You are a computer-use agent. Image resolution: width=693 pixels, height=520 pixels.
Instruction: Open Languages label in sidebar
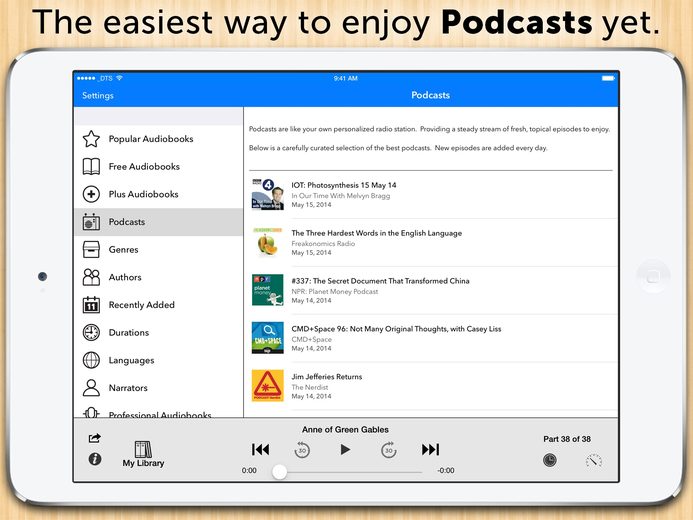(x=131, y=361)
